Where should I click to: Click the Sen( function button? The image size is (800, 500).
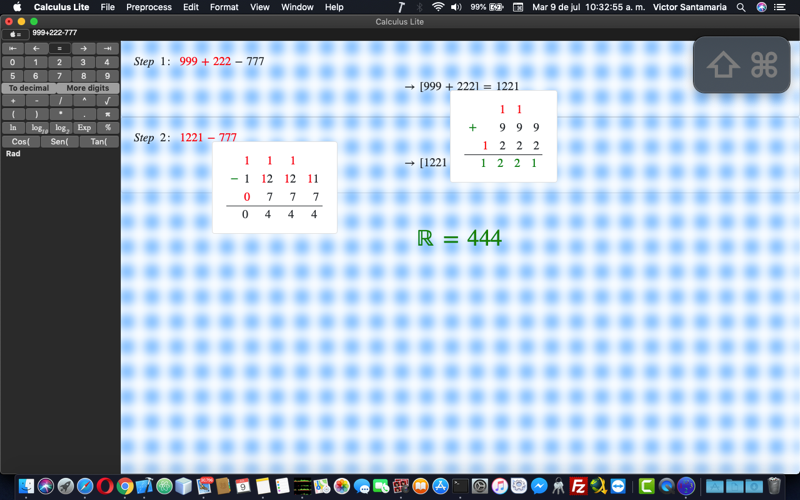(60, 142)
